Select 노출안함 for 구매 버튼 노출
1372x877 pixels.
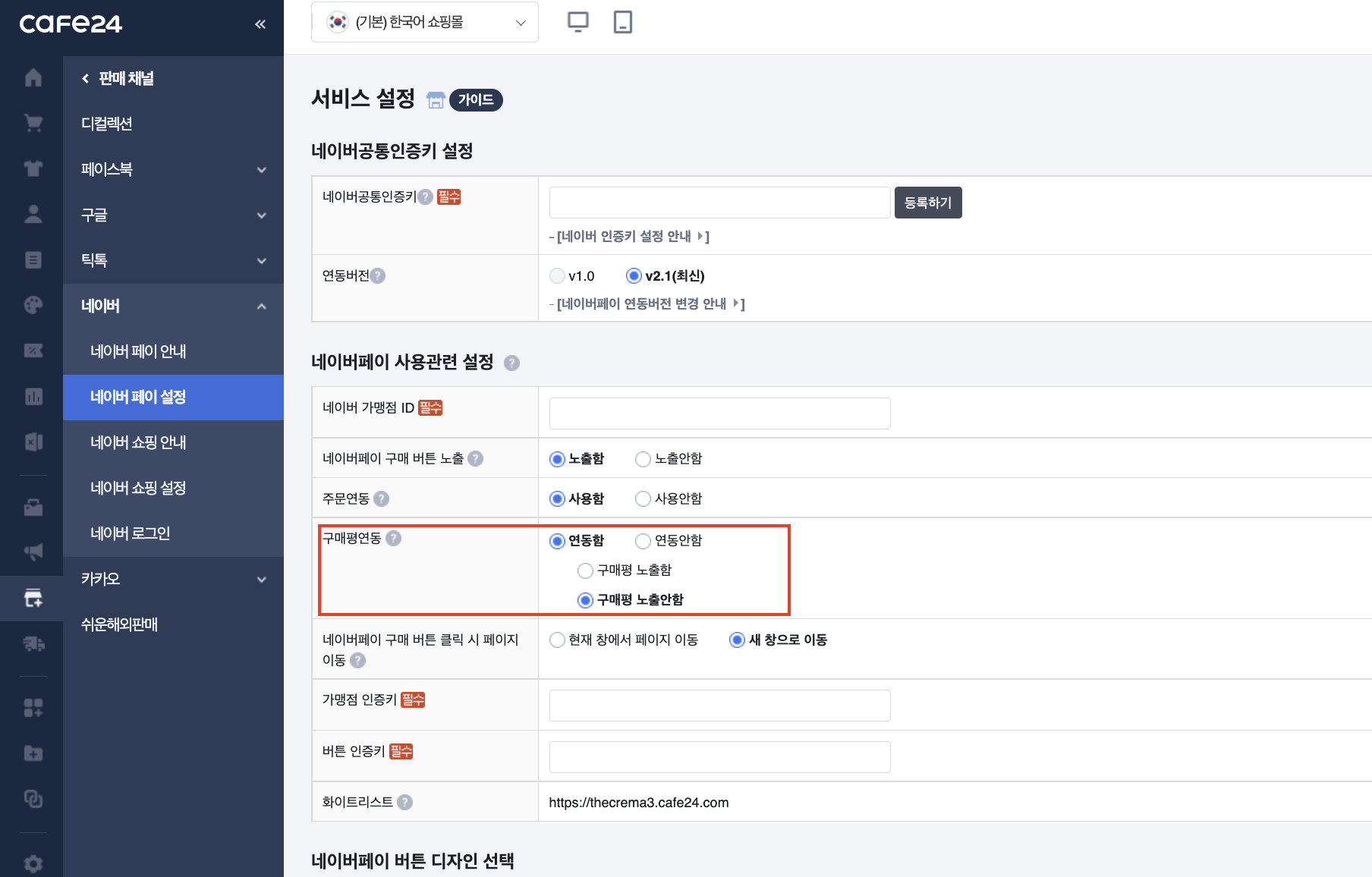[644, 459]
